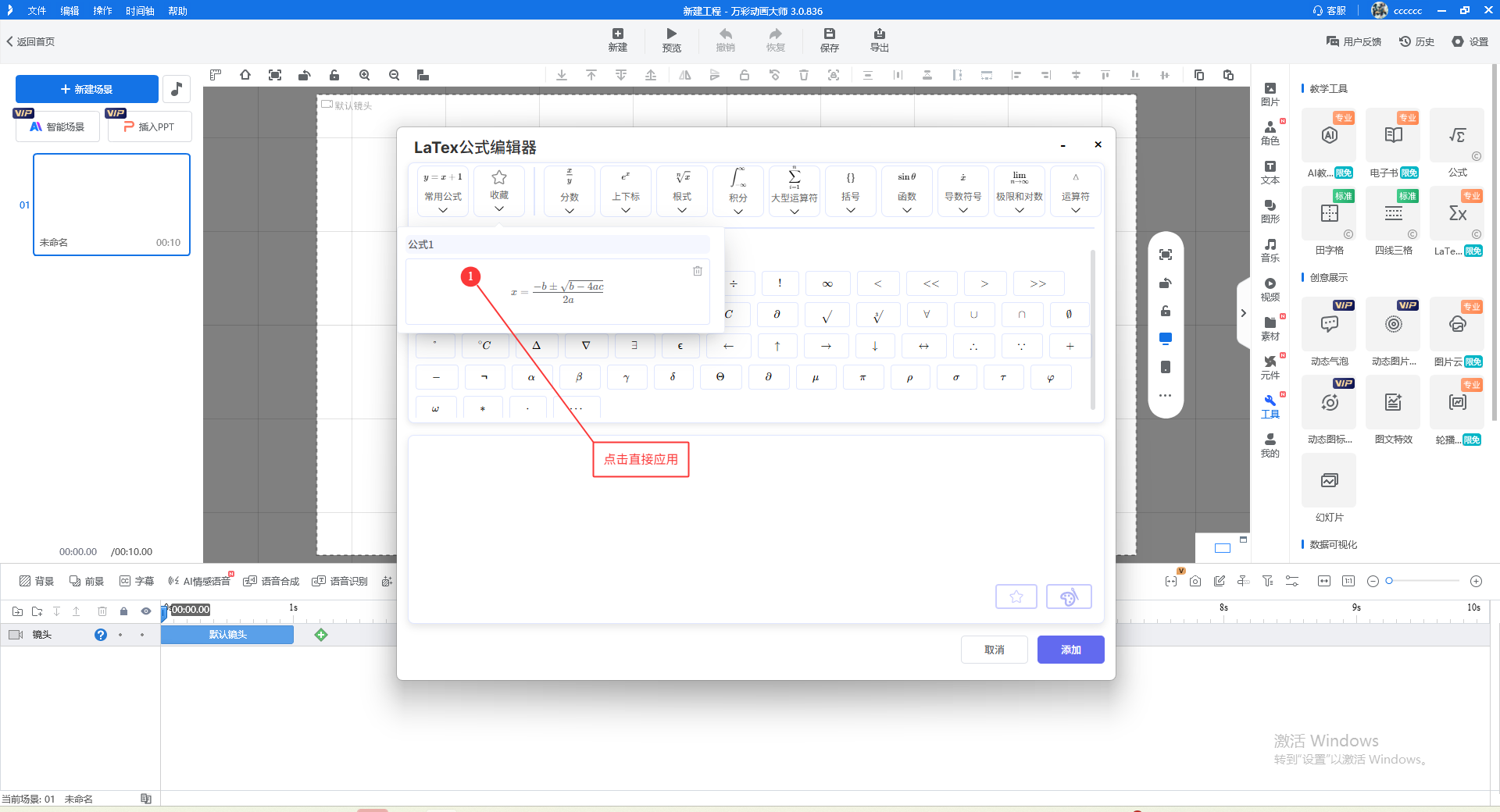The image size is (1500, 812).
Task: Toggle the lock on camera track
Action: (x=123, y=611)
